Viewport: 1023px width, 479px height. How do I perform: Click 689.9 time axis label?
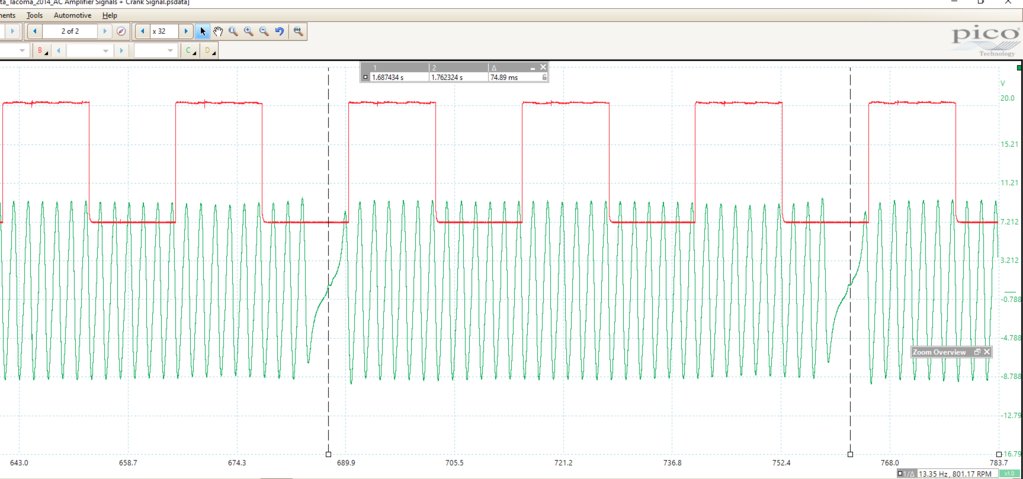tap(346, 463)
